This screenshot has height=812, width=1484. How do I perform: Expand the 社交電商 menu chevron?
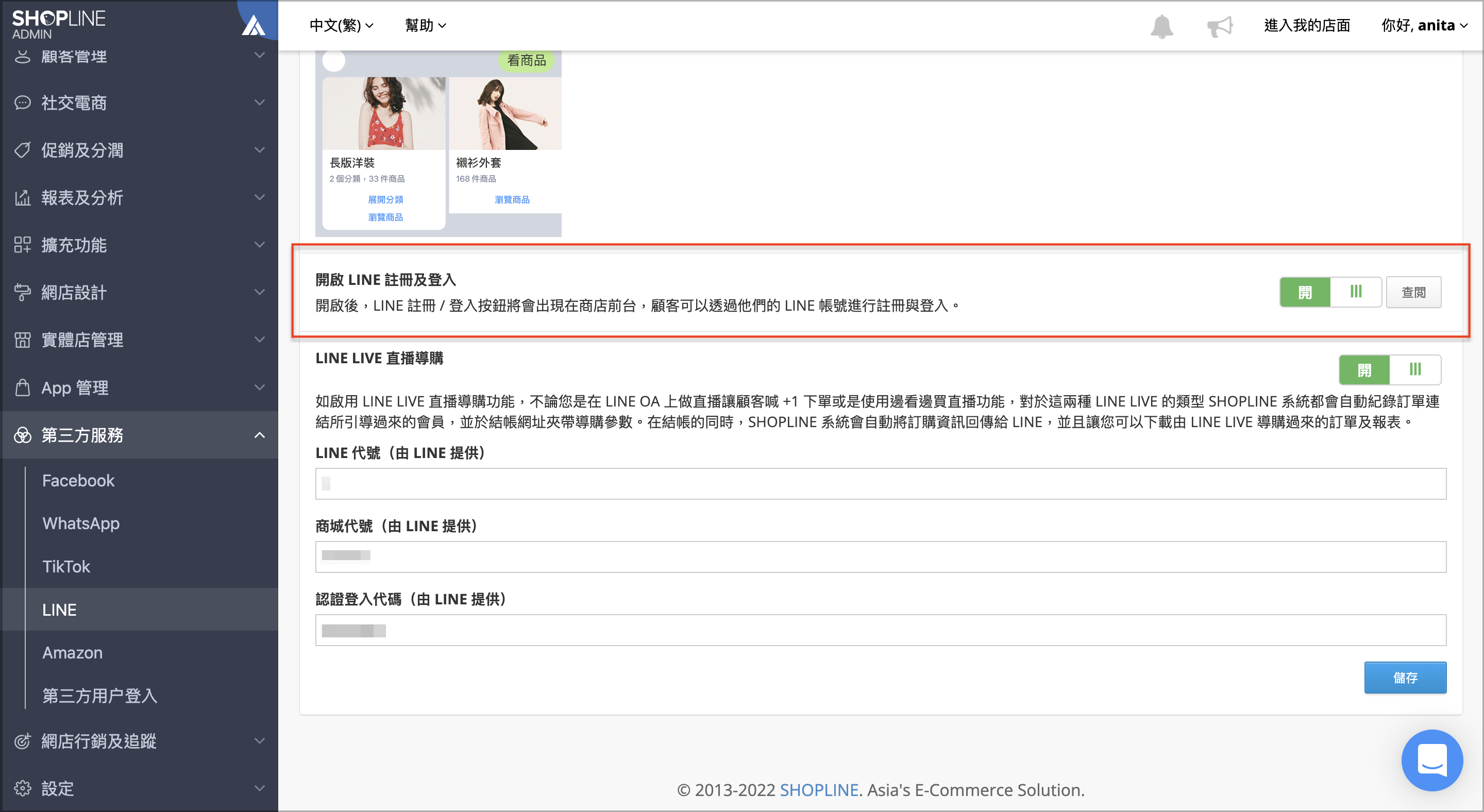260,103
